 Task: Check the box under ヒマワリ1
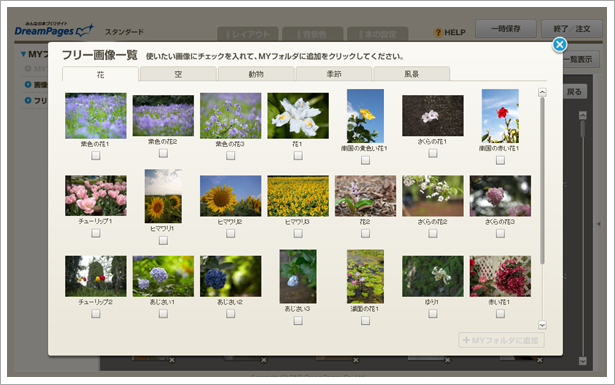pos(163,240)
